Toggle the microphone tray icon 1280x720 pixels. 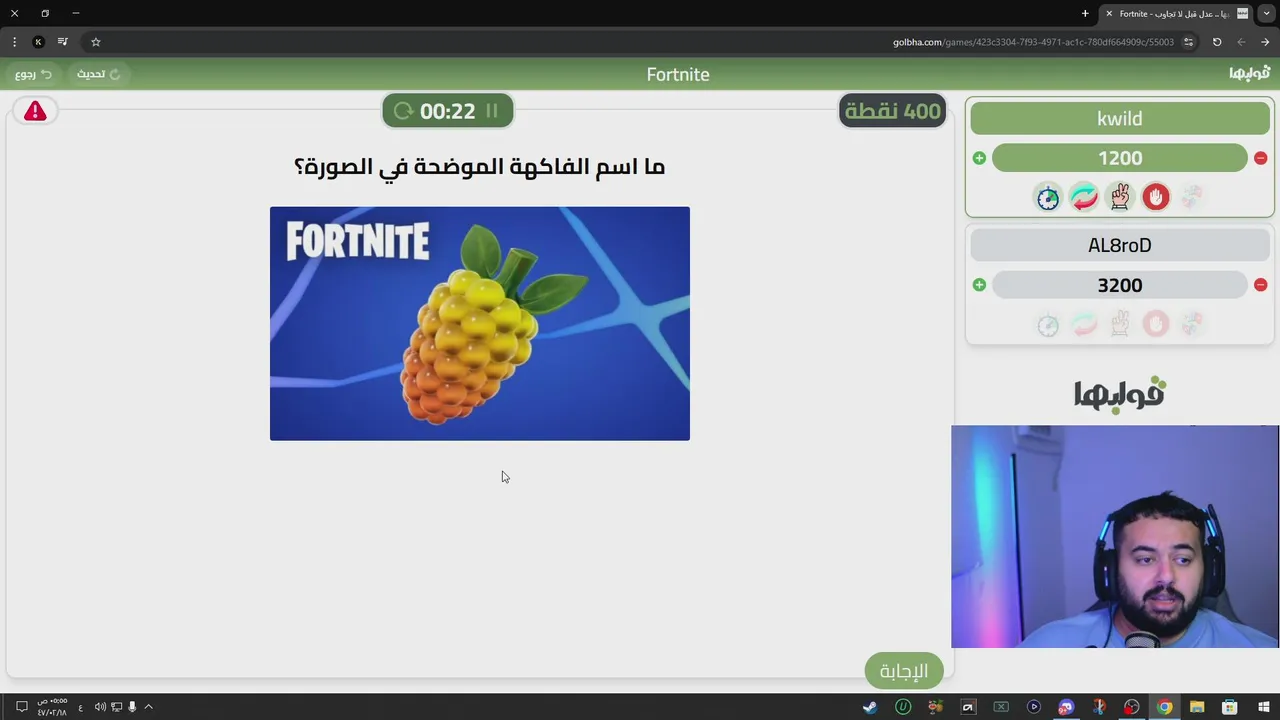click(x=131, y=707)
